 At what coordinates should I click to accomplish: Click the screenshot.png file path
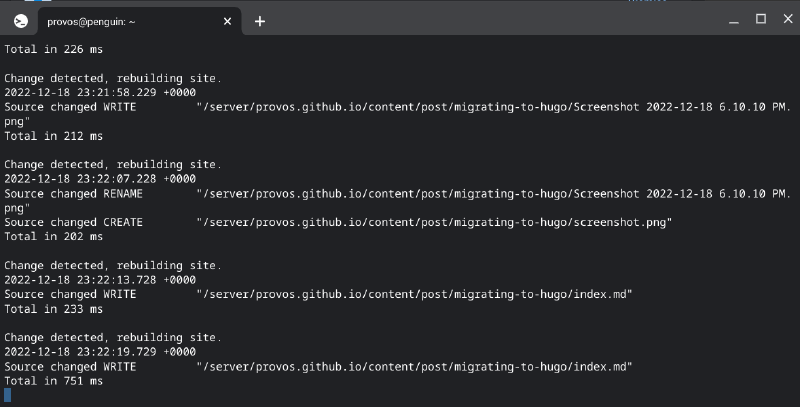(x=435, y=222)
